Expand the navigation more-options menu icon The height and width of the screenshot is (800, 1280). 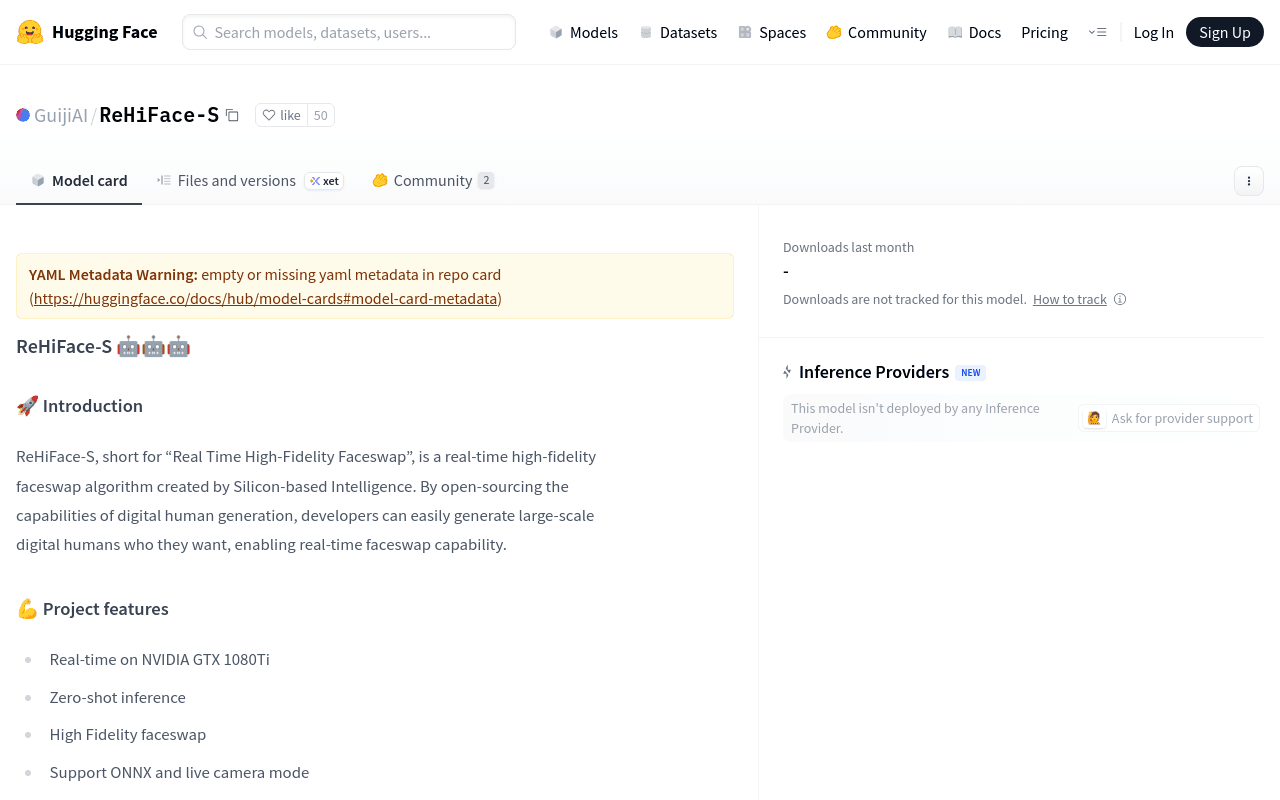(x=1097, y=32)
